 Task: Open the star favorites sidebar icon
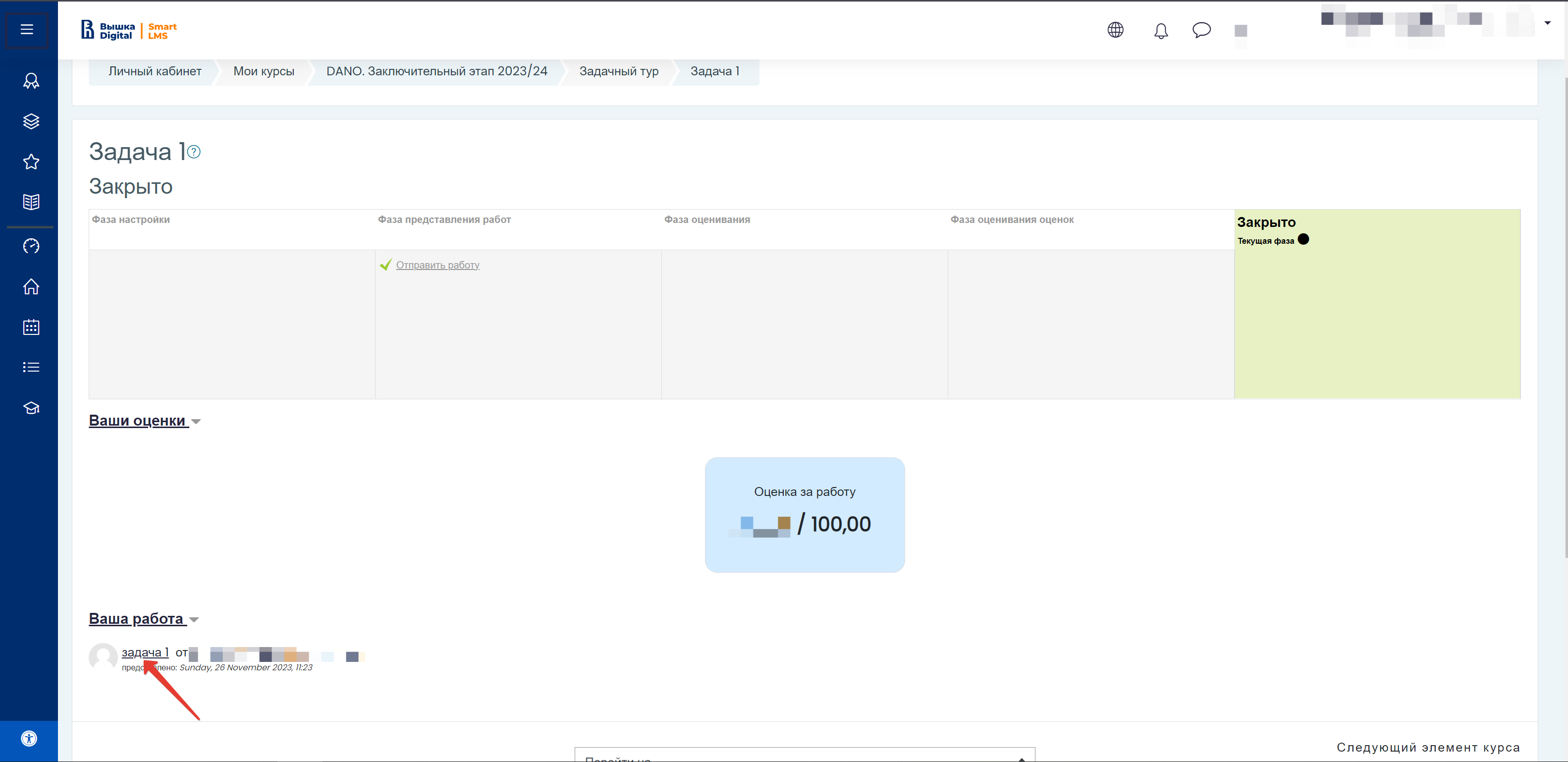(31, 162)
